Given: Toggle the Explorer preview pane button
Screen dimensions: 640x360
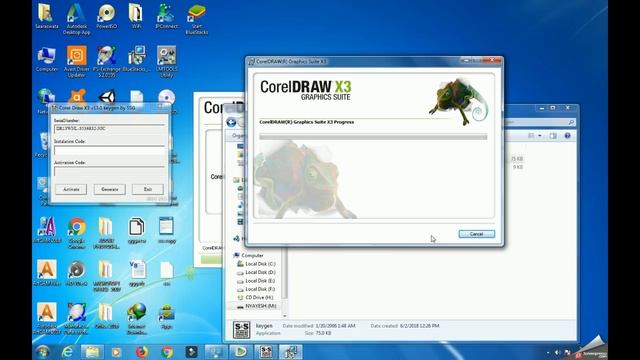Looking at the screenshot, I should (x=553, y=136).
